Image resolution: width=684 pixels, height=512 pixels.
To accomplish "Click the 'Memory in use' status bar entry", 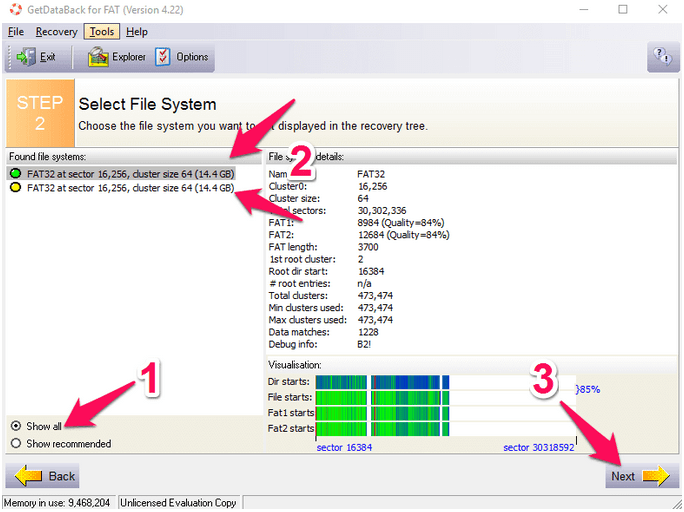I will click(59, 503).
